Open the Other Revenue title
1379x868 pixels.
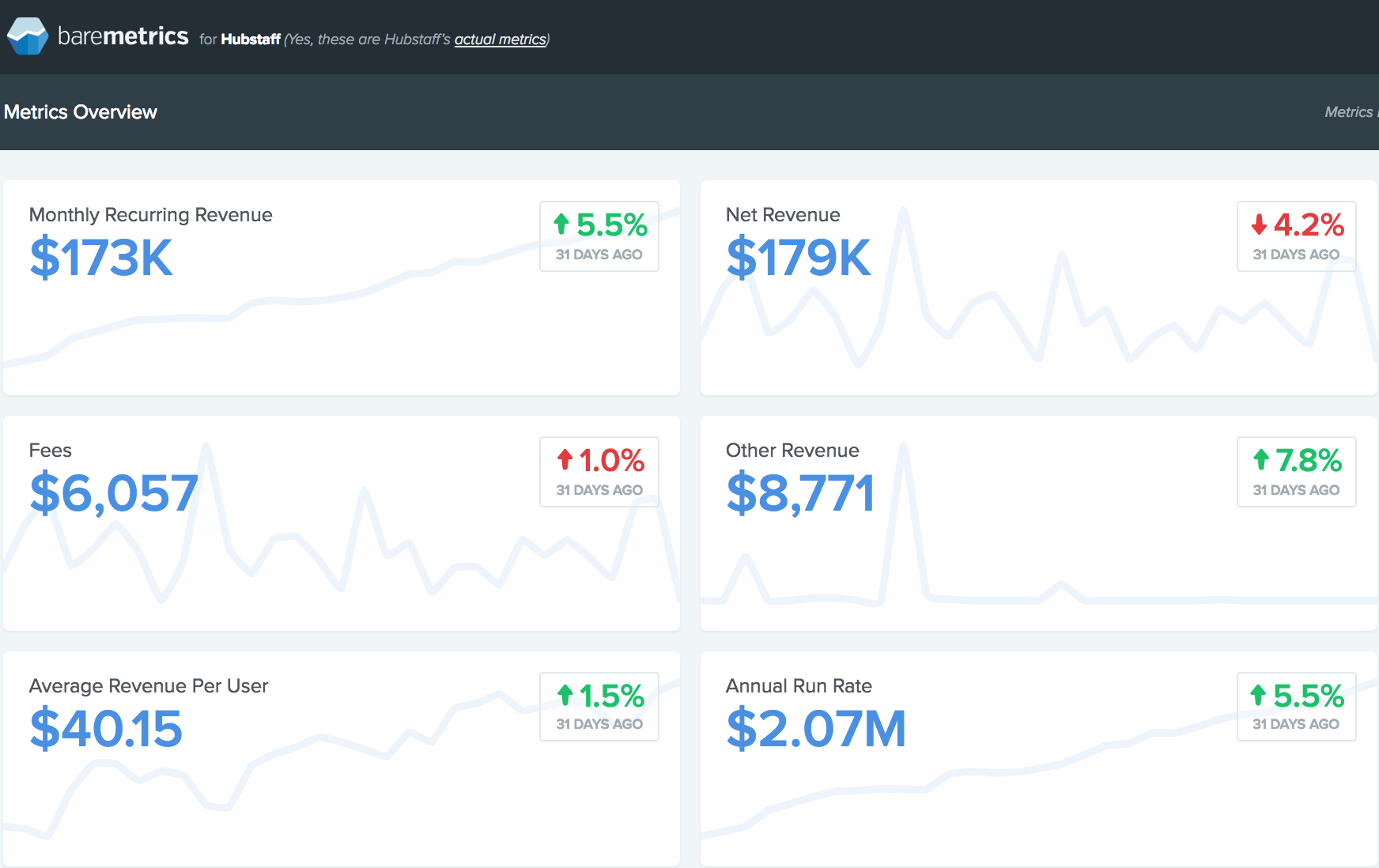(x=792, y=451)
